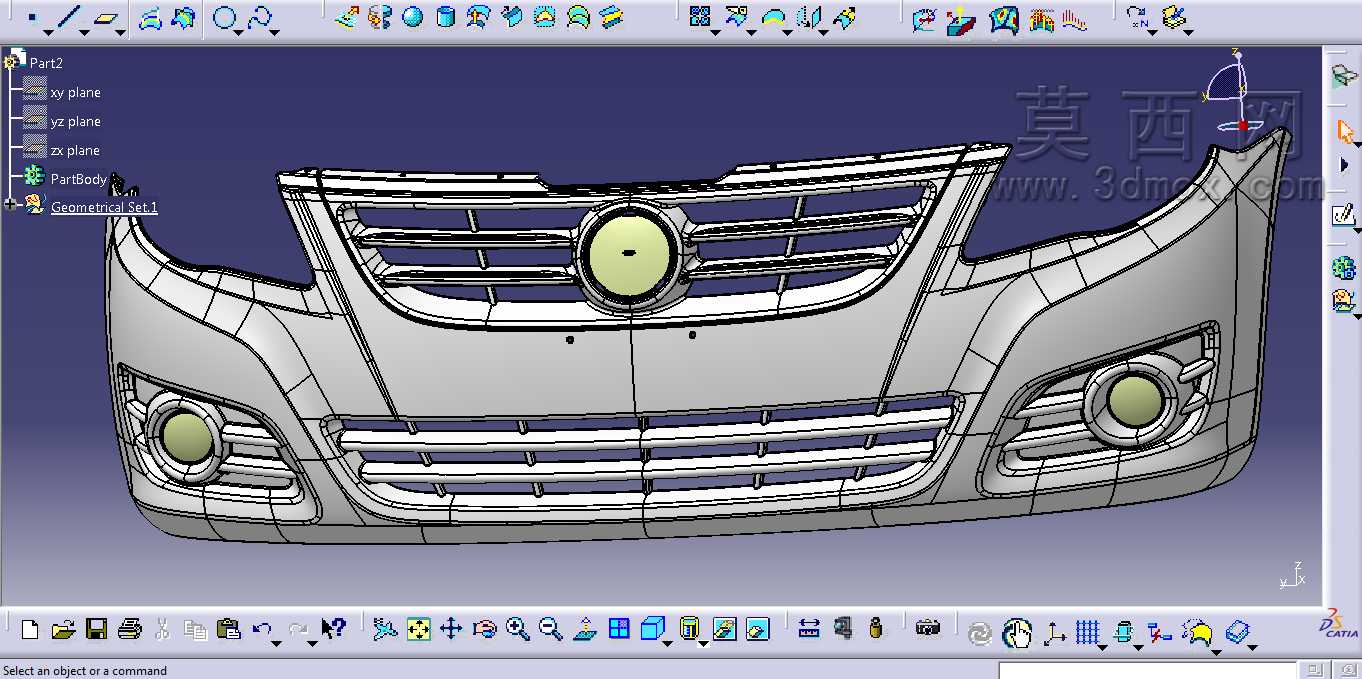This screenshot has width=1362, height=679.
Task: Print the current document
Action: 129,629
